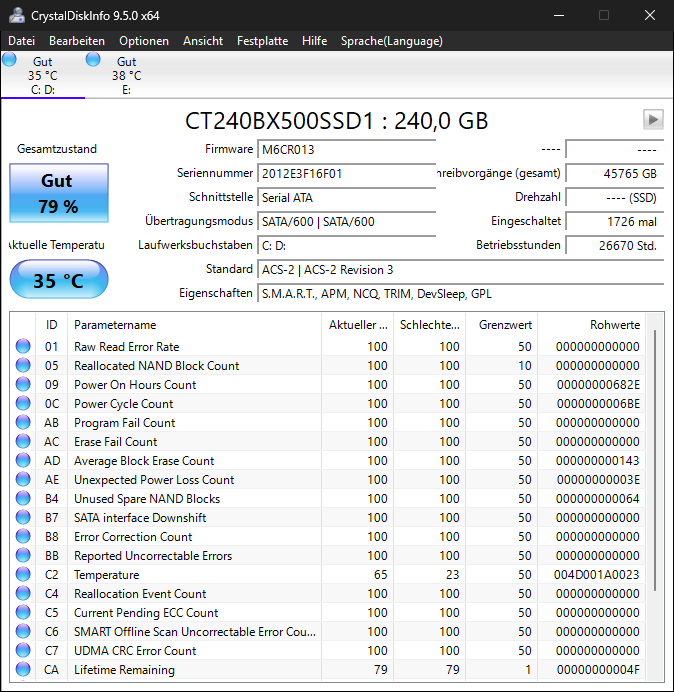This screenshot has width=674, height=692.
Task: Click the next disk arrow button
Action: [x=653, y=120]
